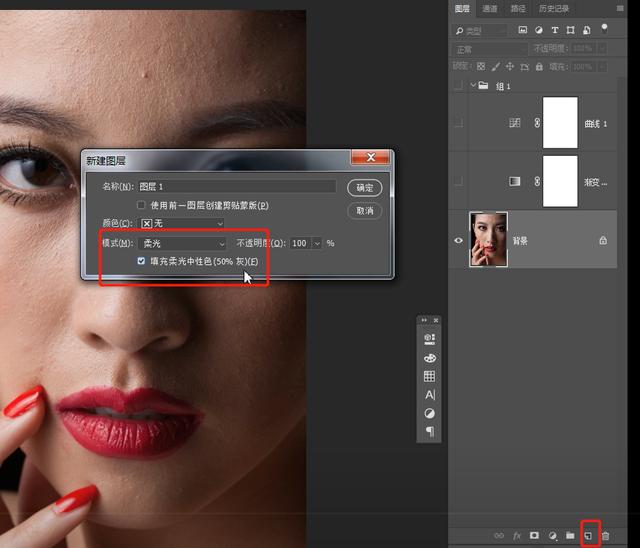
Task: Uncheck 填充柔光中性色 (50% 灰) checkbox
Action: point(141,261)
